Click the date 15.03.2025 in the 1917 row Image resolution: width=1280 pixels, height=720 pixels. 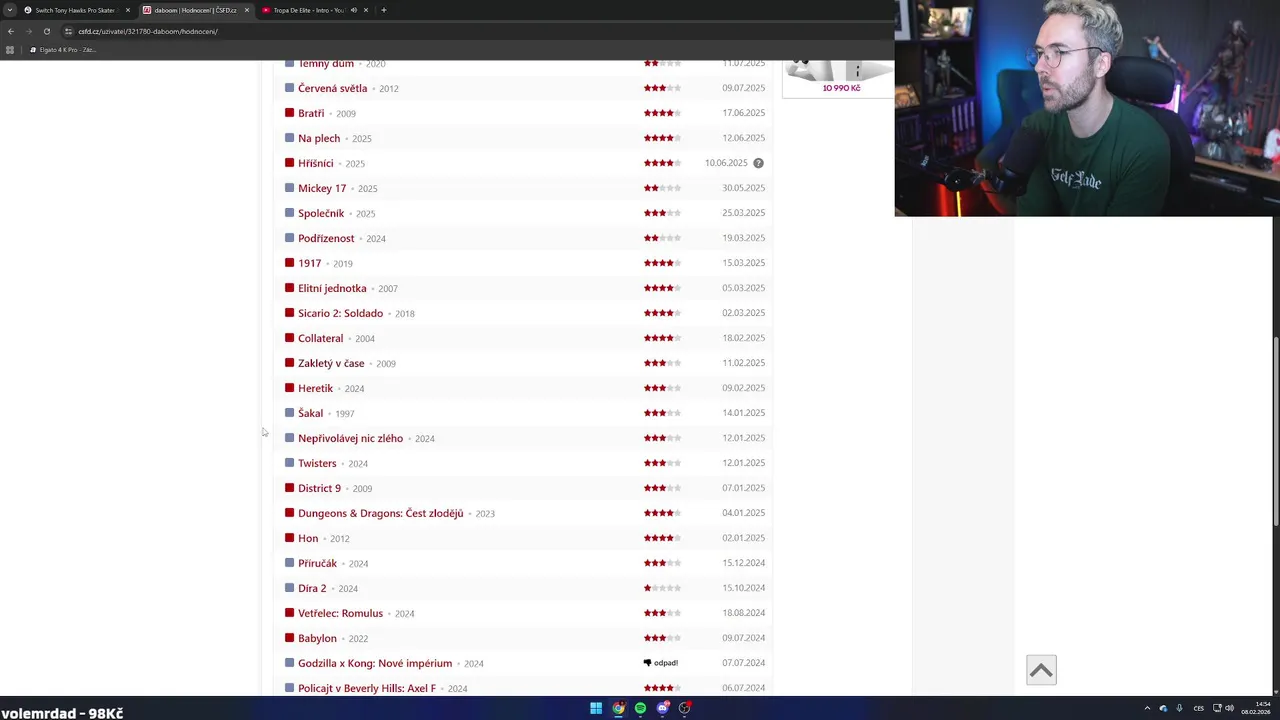tap(743, 263)
